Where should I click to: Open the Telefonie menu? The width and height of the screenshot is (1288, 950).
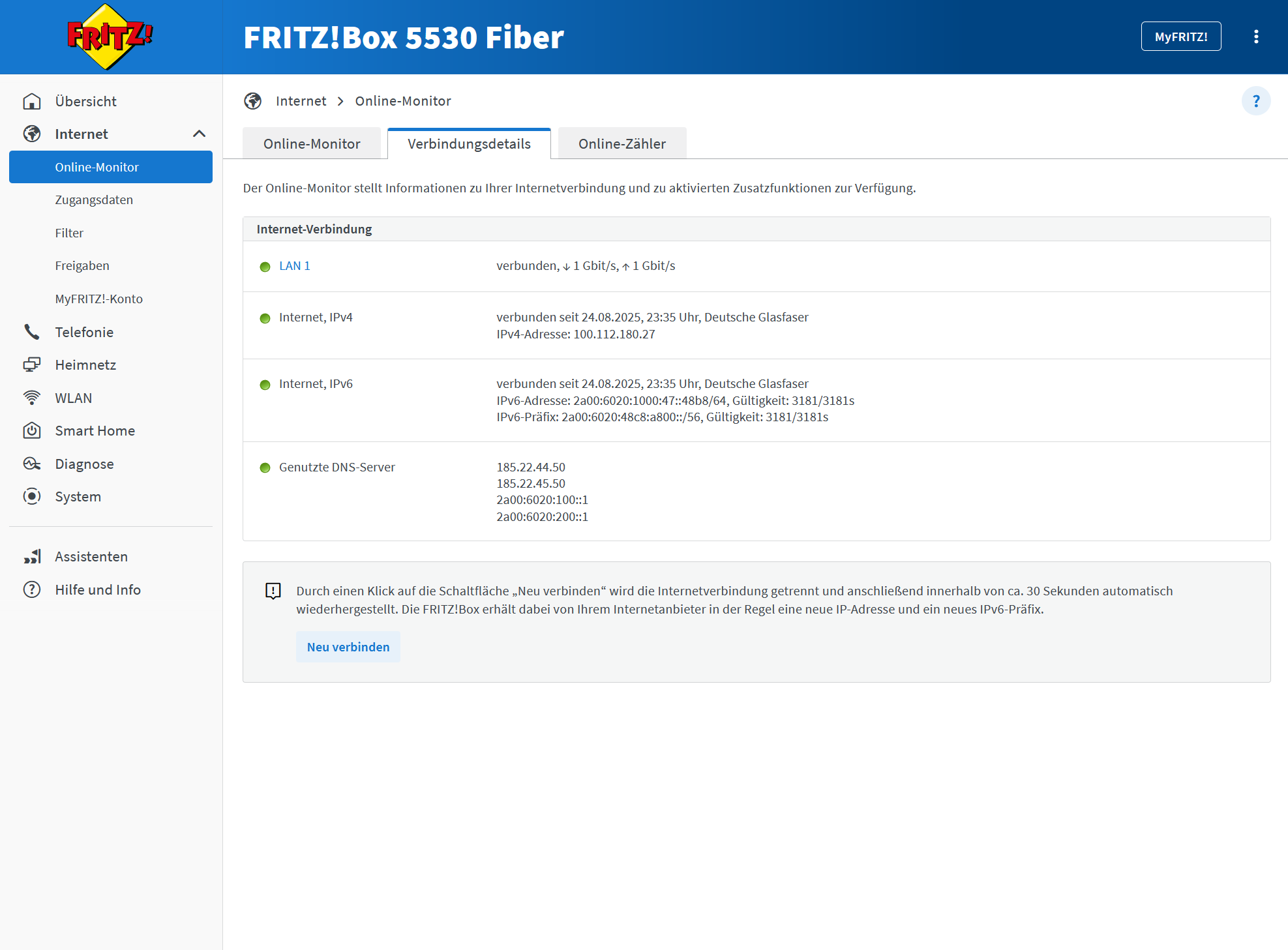tap(84, 332)
